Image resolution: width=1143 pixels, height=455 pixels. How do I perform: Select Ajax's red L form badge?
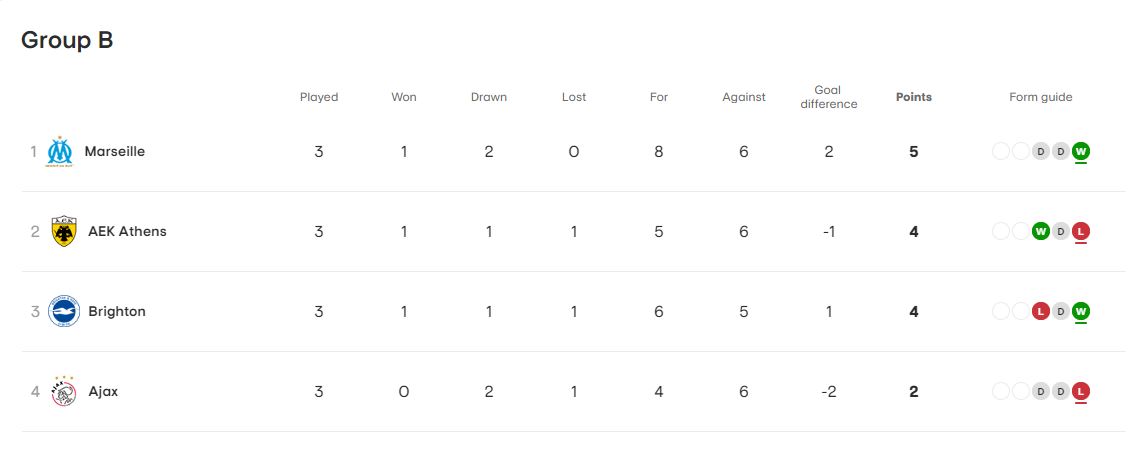[1080, 392]
